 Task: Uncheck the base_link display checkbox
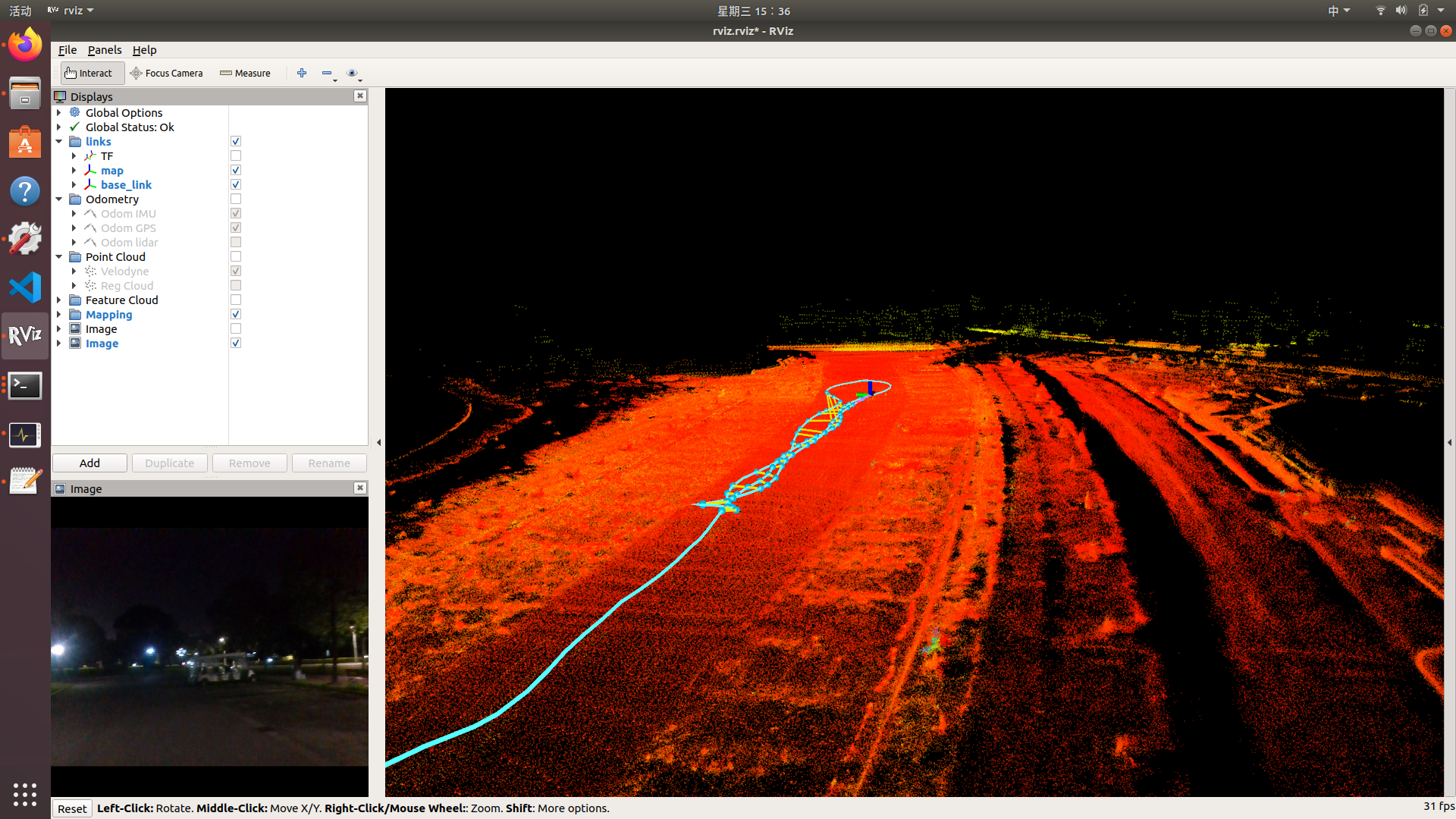click(x=236, y=185)
